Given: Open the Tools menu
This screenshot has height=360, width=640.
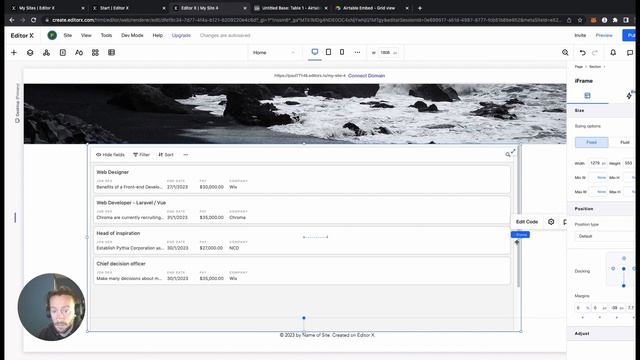Looking at the screenshot, I should (x=106, y=36).
